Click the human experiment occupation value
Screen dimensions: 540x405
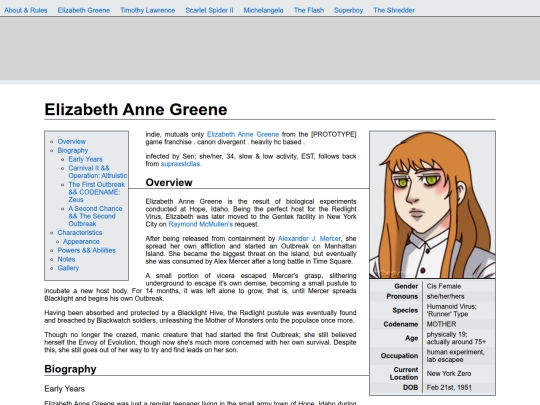[x=455, y=356]
